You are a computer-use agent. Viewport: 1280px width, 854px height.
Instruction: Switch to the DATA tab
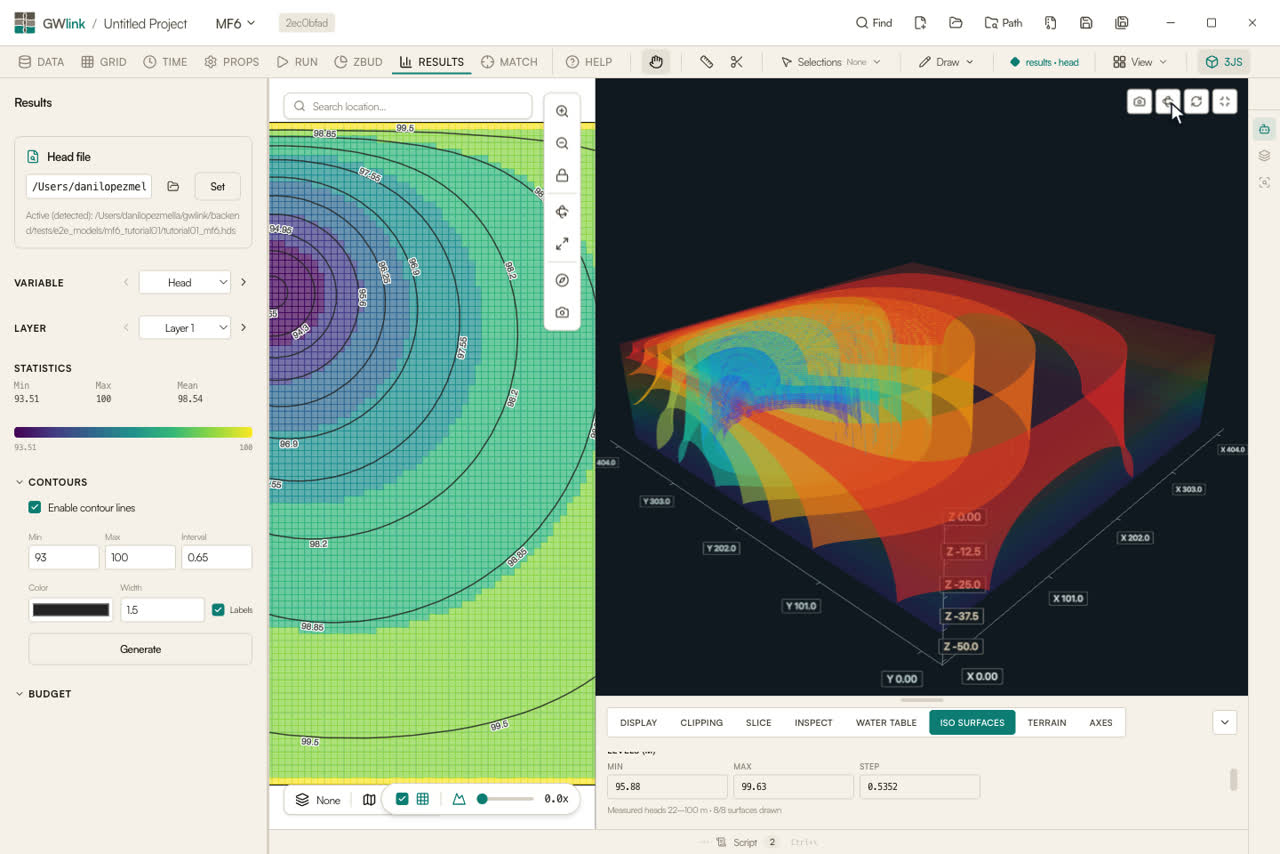coord(41,62)
